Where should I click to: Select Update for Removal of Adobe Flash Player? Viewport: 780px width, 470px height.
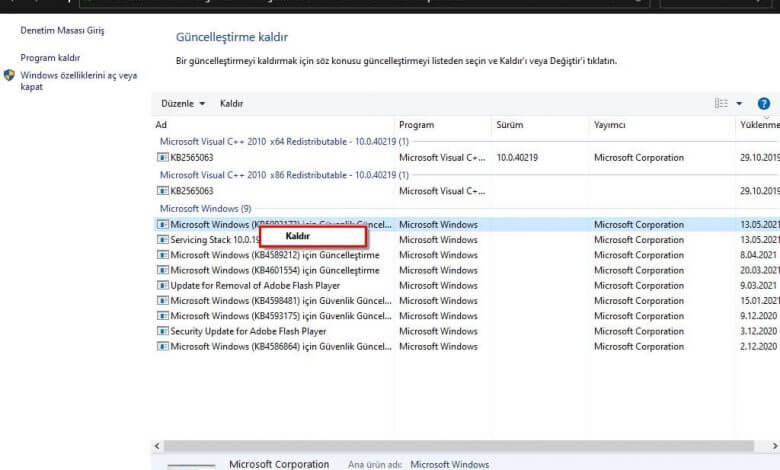point(255,285)
